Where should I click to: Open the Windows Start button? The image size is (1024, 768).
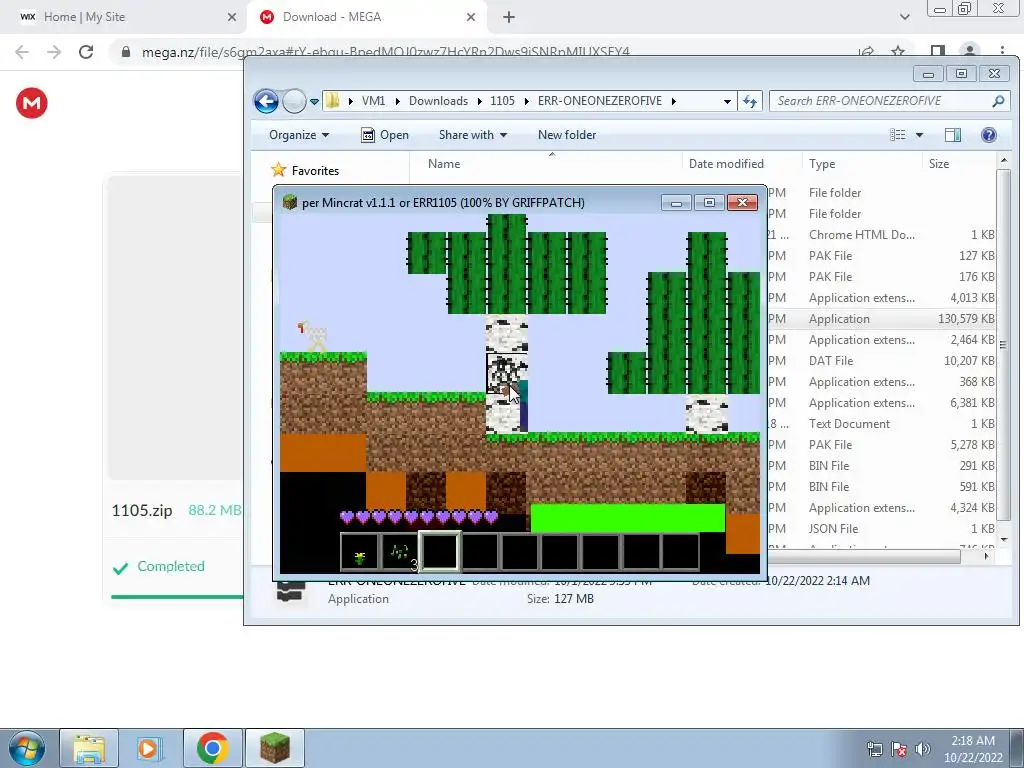tap(27, 748)
